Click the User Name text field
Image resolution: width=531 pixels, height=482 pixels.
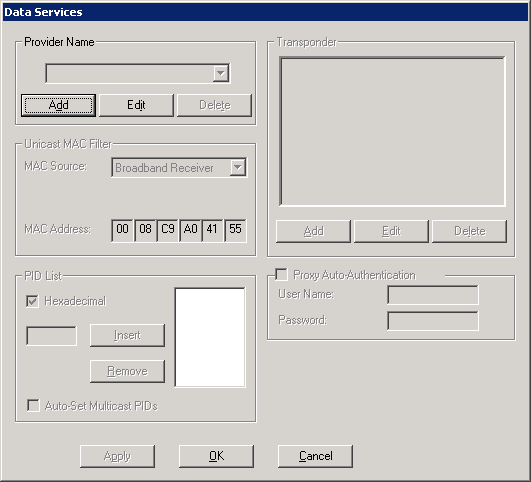433,295
